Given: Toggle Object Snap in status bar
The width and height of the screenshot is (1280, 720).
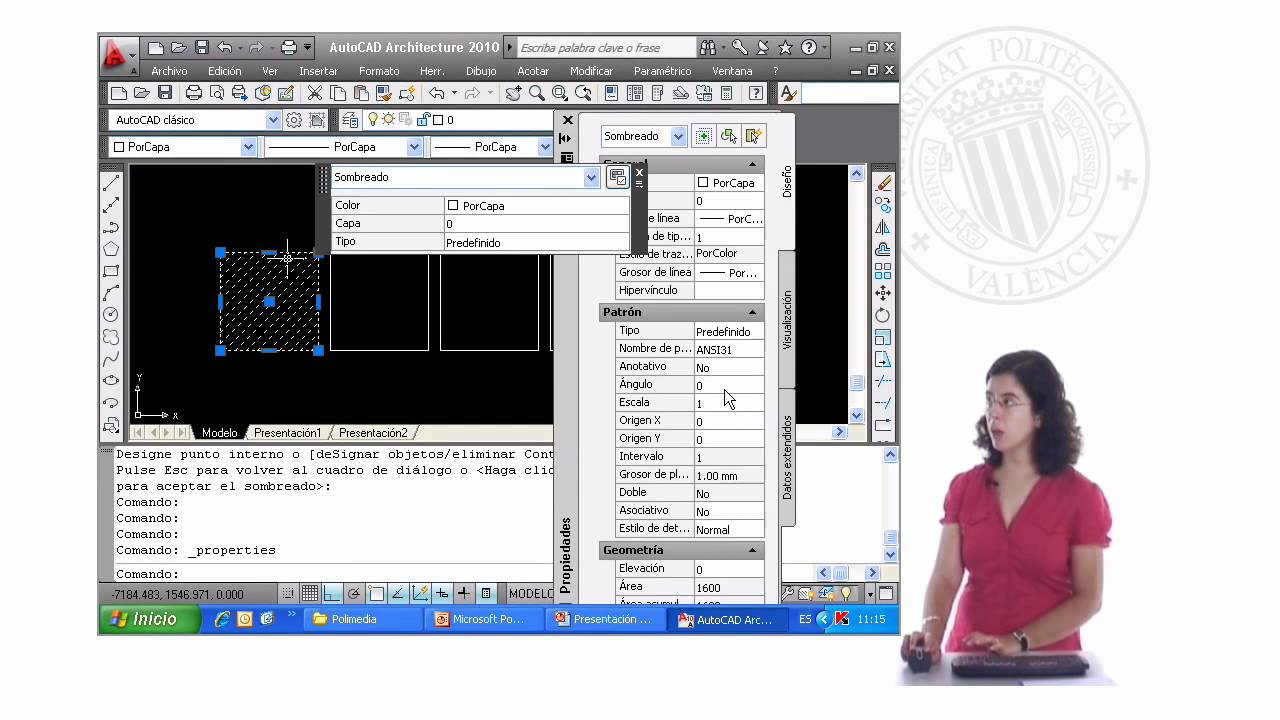Looking at the screenshot, I should [376, 593].
